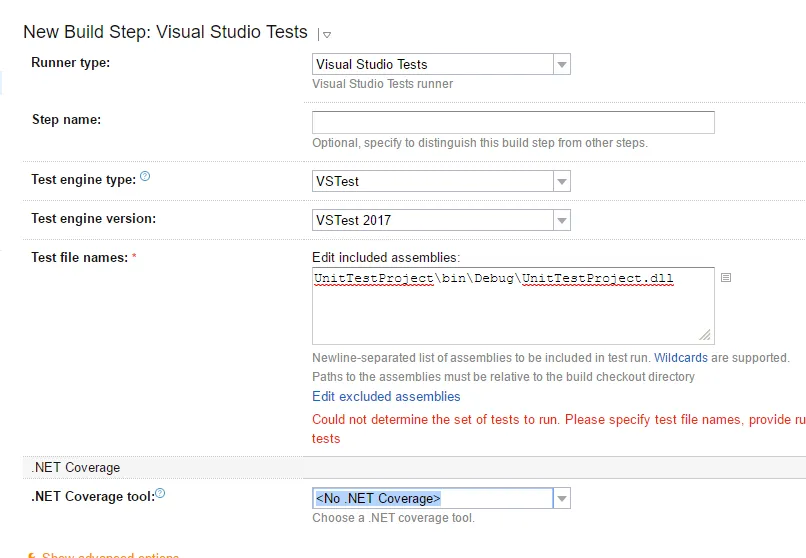Click the 'Test file names:' label
Image resolution: width=806 pixels, height=558 pixels.
80,257
